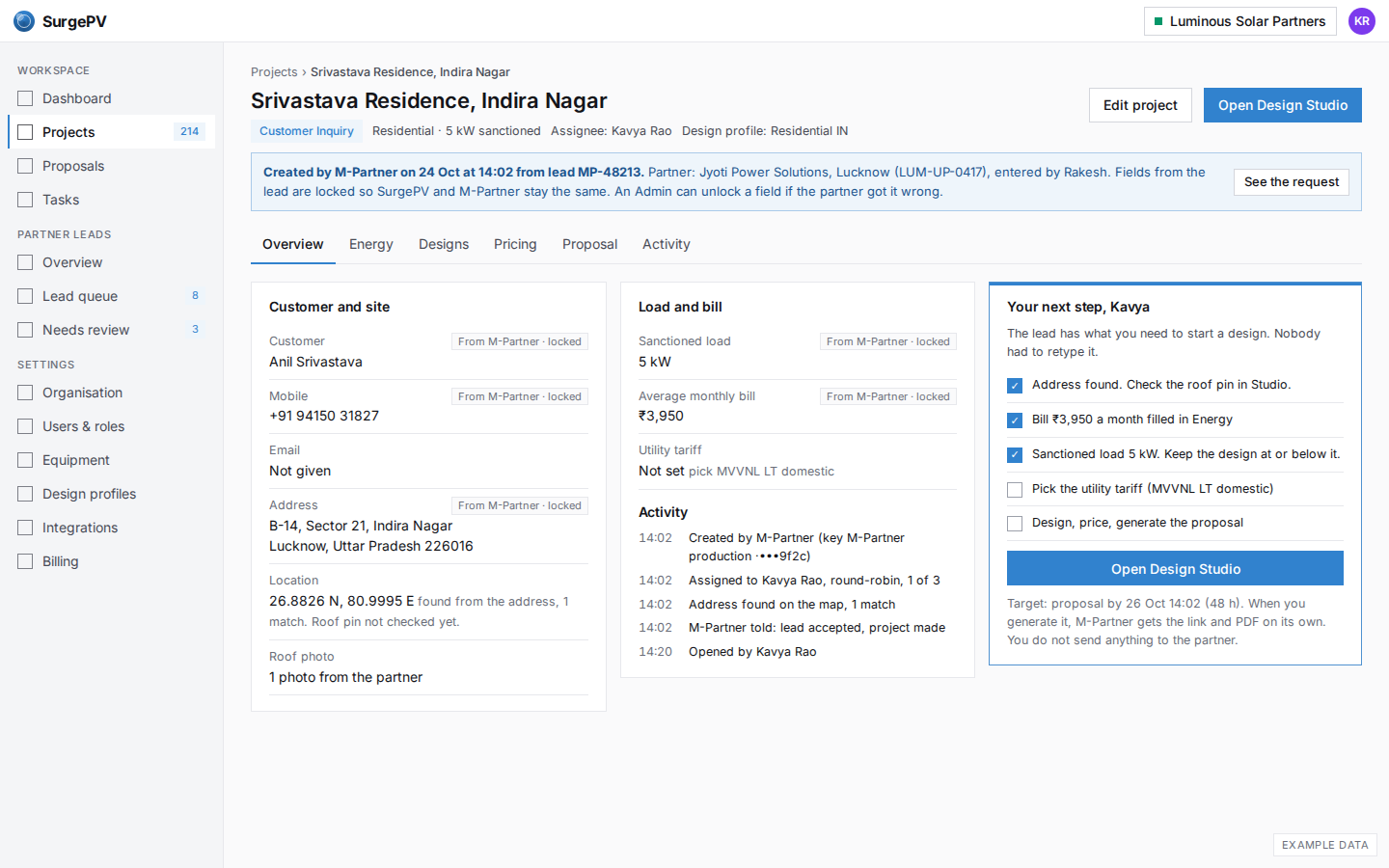Select the Overview tab under the project title
The width and height of the screenshot is (1389, 868).
click(293, 244)
